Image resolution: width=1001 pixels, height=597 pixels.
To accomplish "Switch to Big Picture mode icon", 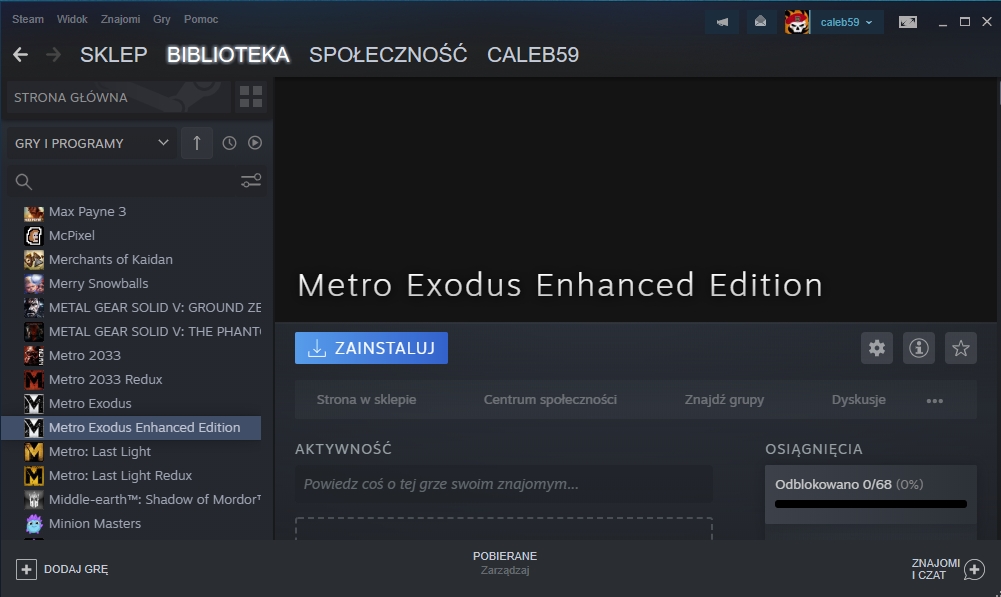I will (x=908, y=22).
